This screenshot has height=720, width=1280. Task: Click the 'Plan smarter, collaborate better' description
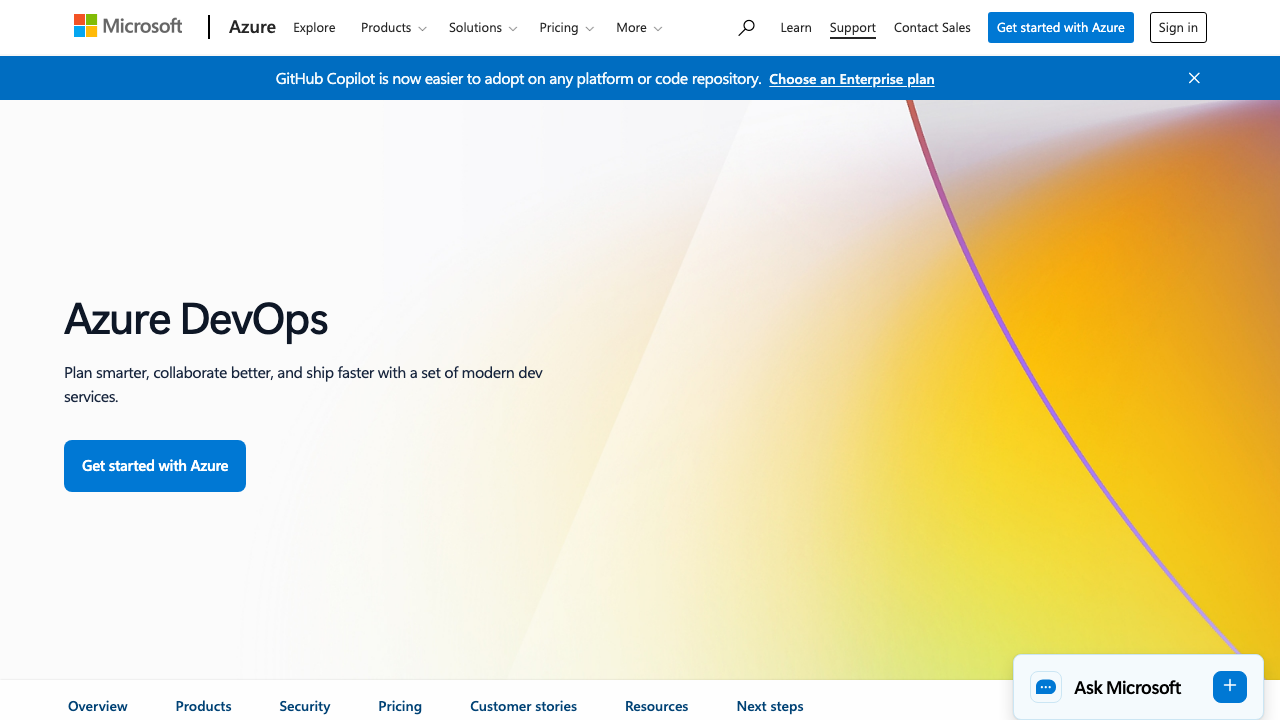tap(304, 384)
